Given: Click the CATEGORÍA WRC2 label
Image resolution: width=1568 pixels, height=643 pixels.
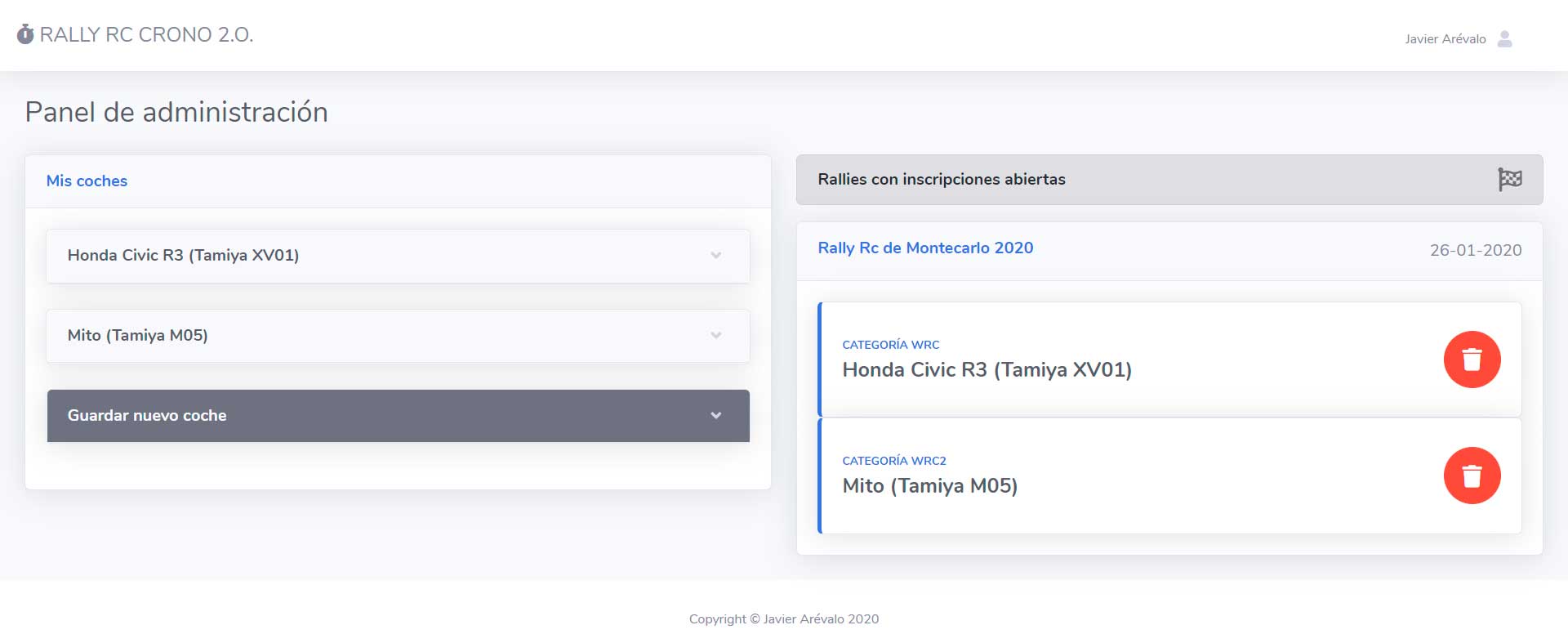Looking at the screenshot, I should click(x=893, y=461).
